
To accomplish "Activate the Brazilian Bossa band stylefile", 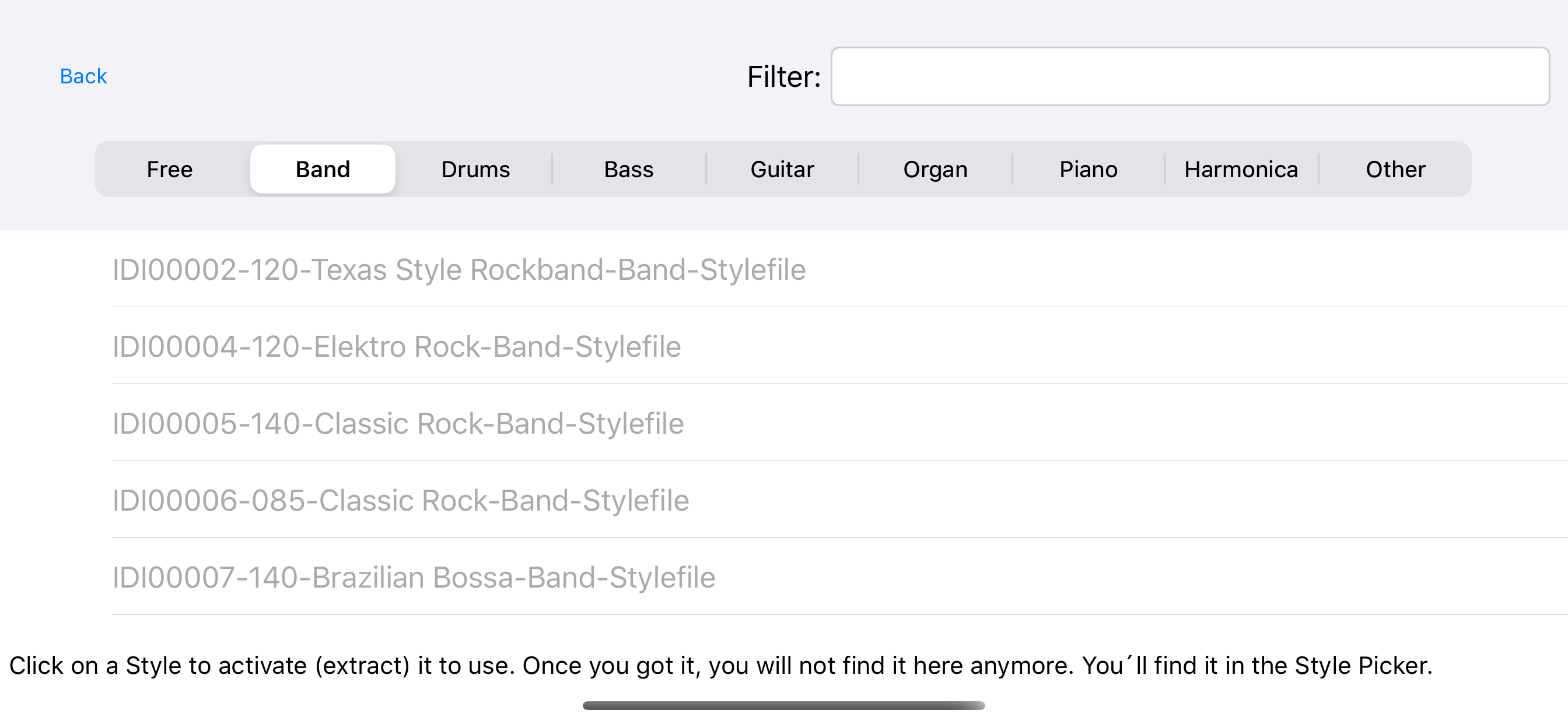I will click(x=414, y=577).
